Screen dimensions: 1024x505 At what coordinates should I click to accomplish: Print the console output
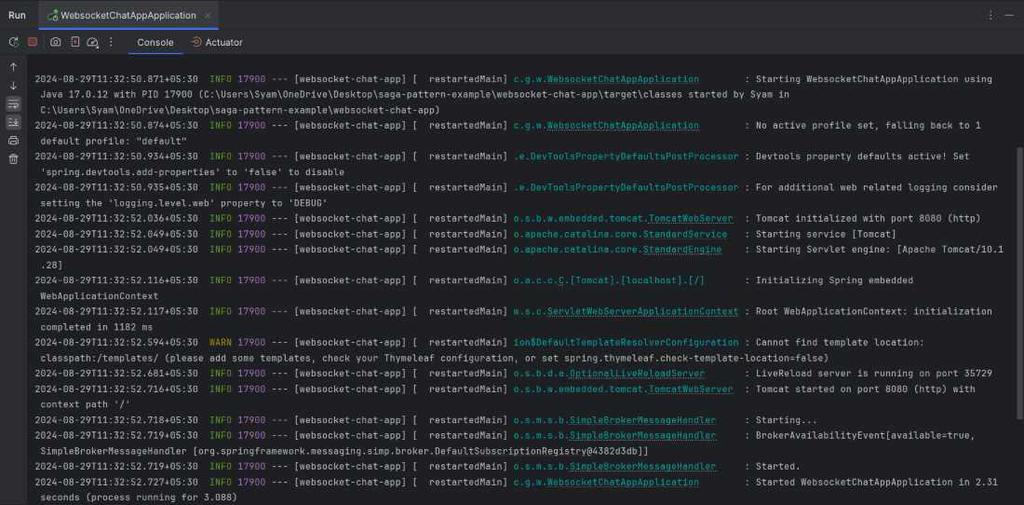[x=13, y=140]
